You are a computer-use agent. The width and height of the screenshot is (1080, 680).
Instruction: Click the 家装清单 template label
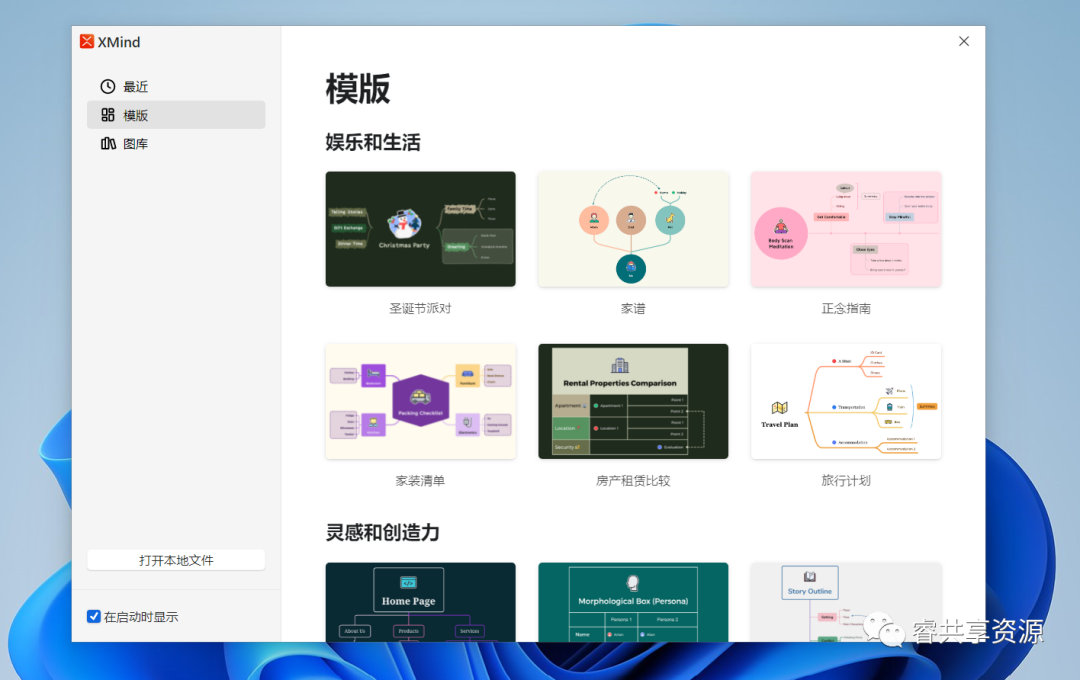(x=420, y=480)
